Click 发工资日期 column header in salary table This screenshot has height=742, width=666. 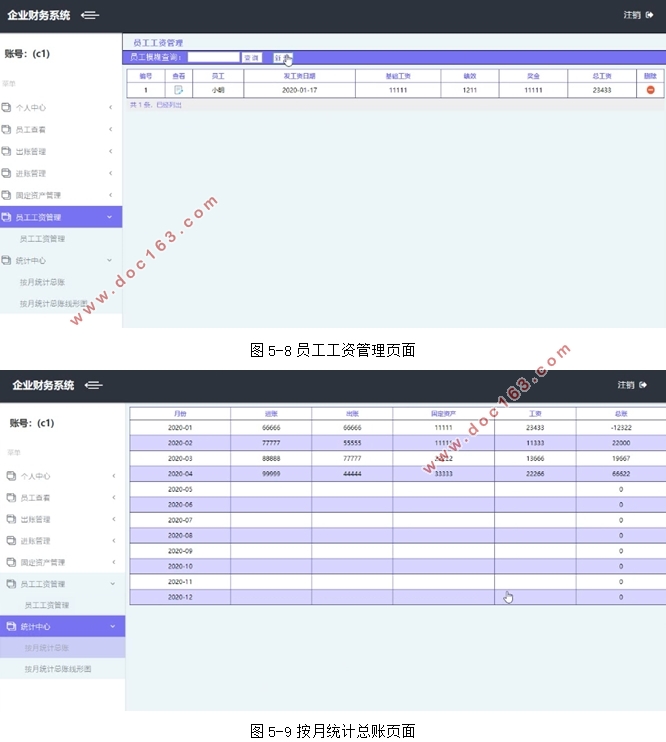coord(299,76)
